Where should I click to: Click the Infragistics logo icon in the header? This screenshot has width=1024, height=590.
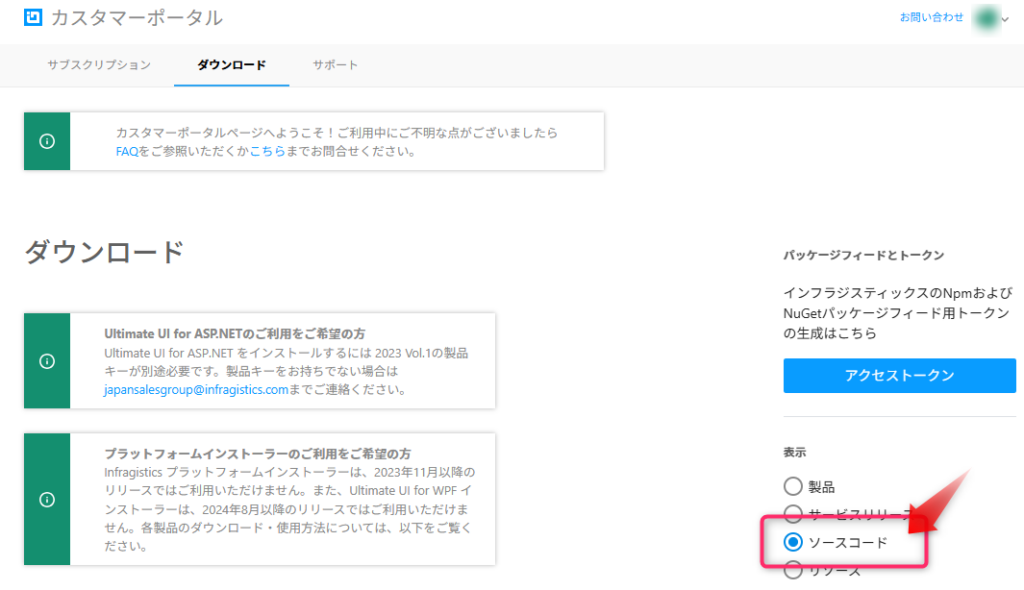(33, 17)
